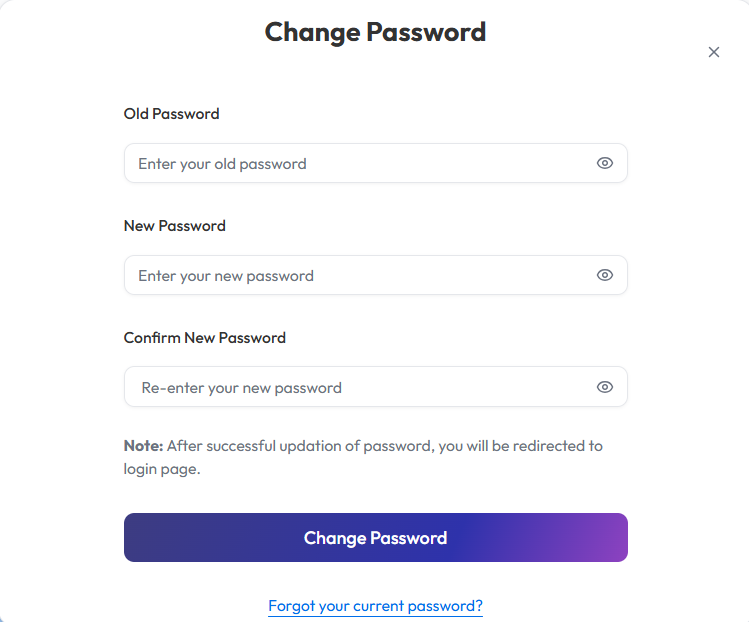This screenshot has width=749, height=622.
Task: Click 'Enter your new password' placeholder text
Action: tap(226, 276)
